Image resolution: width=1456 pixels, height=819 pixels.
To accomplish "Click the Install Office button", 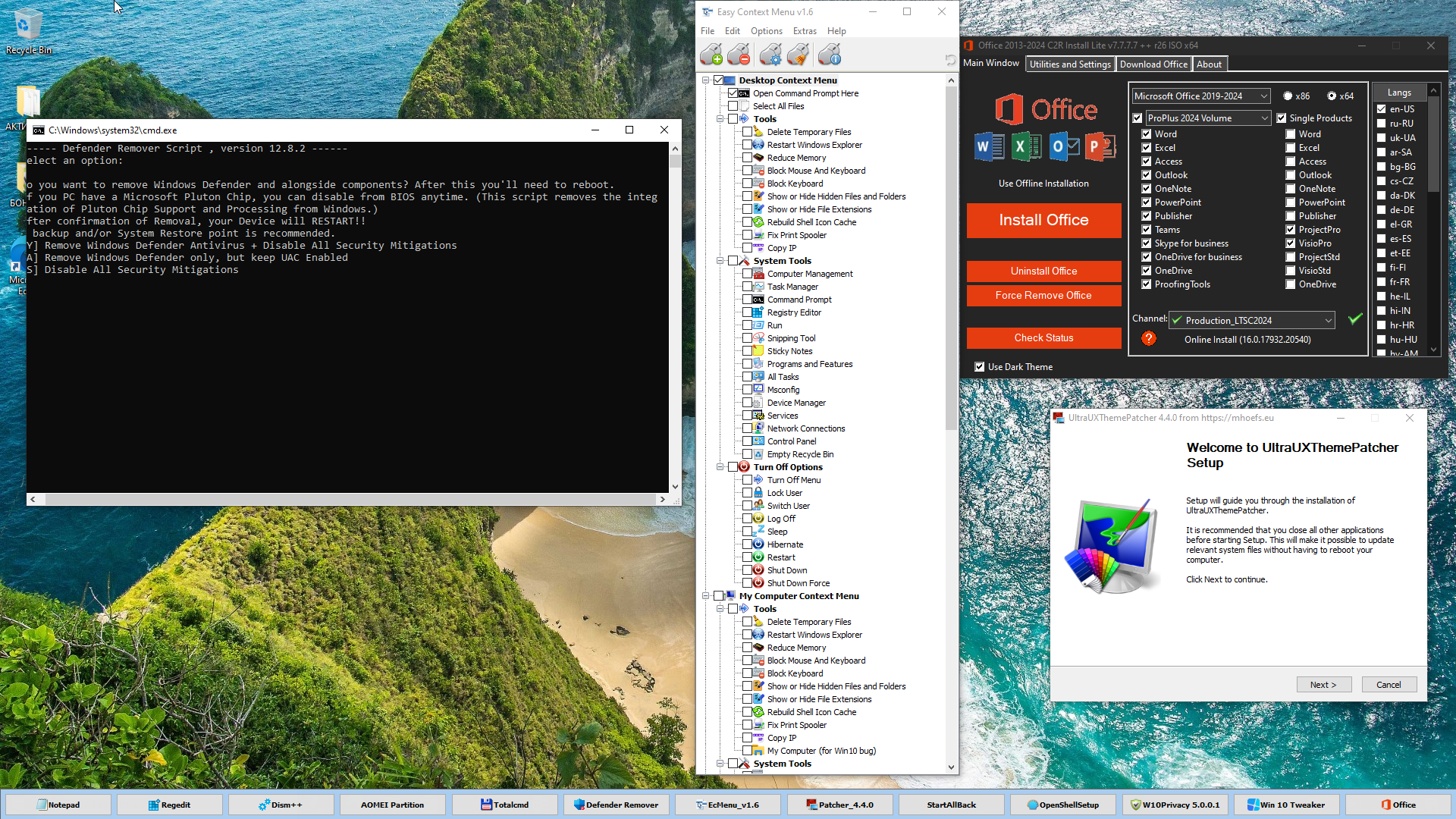I will pyautogui.click(x=1043, y=220).
